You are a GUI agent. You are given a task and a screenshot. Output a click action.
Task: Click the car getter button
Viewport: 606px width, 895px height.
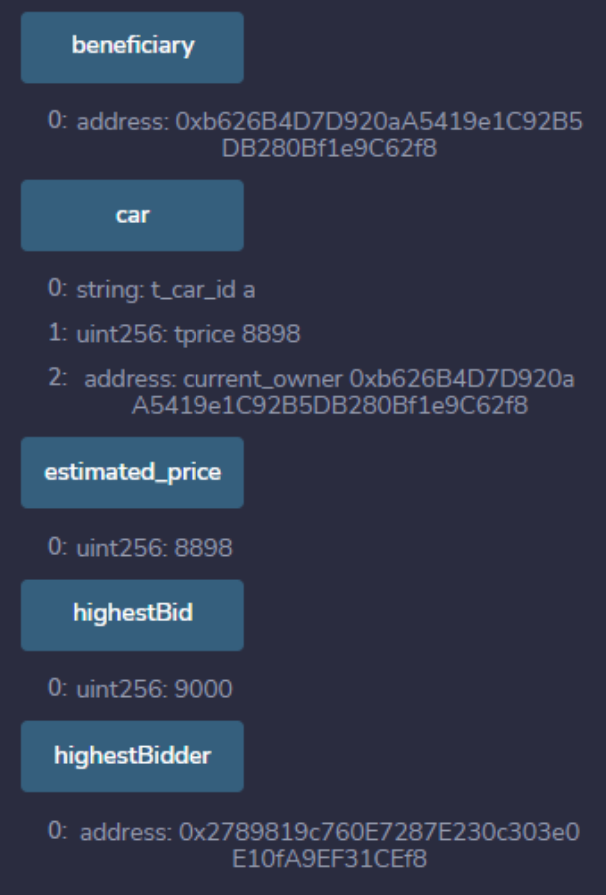tap(132, 216)
